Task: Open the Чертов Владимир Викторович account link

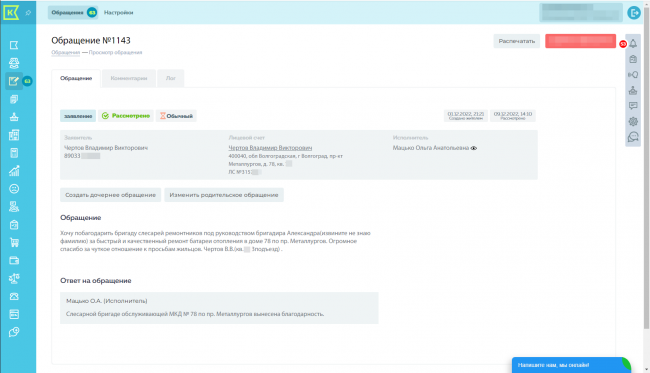Action: (x=270, y=148)
